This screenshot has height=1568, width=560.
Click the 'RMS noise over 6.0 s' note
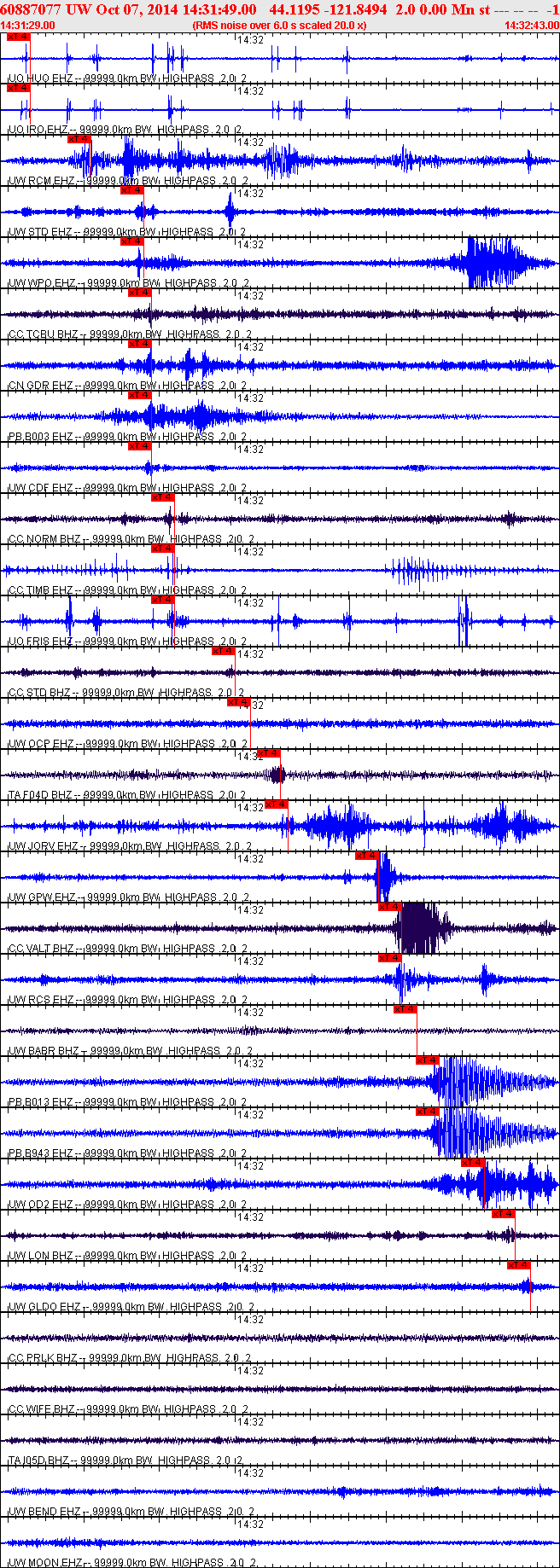click(280, 26)
